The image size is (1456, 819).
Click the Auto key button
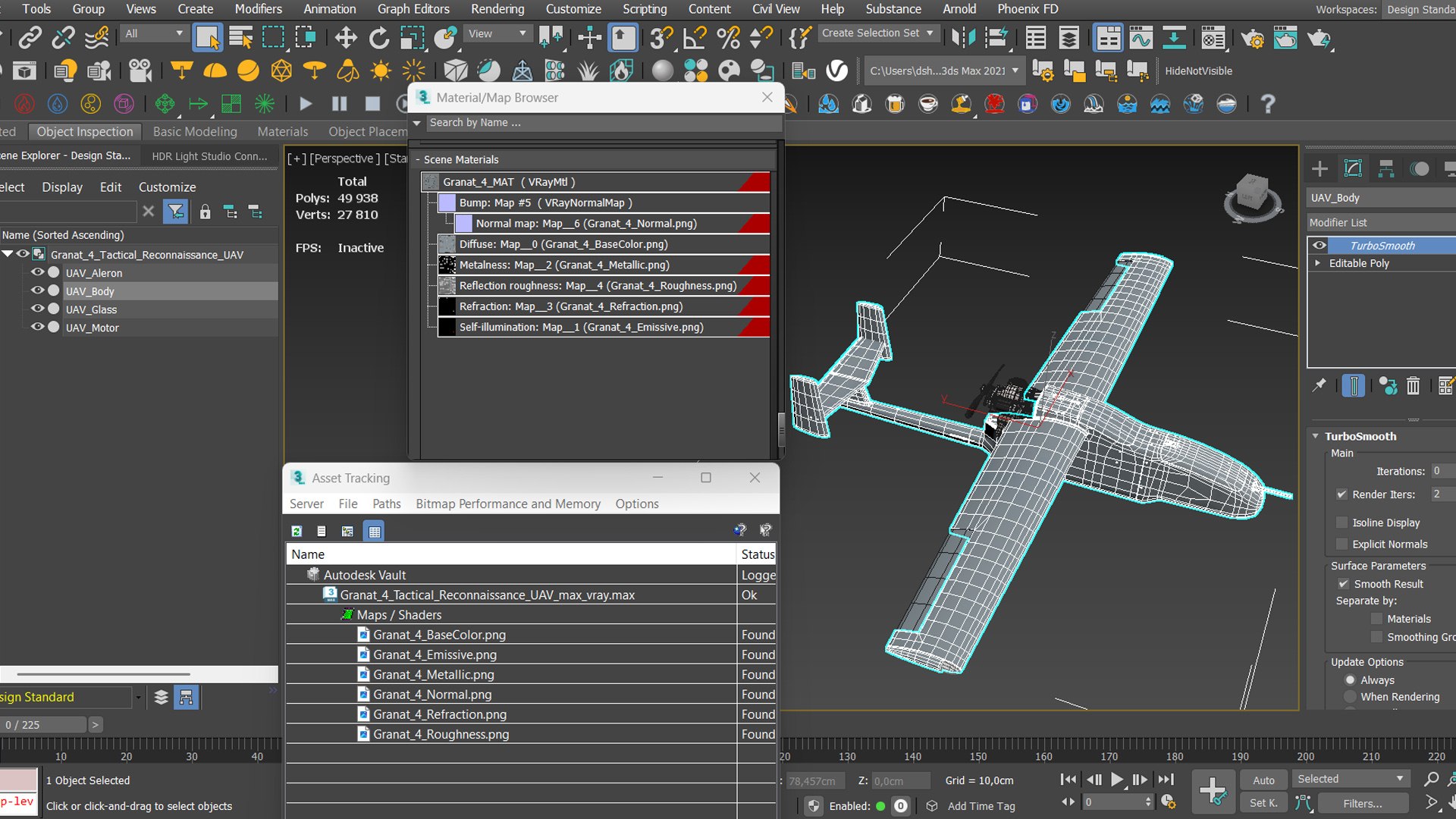(x=1263, y=780)
